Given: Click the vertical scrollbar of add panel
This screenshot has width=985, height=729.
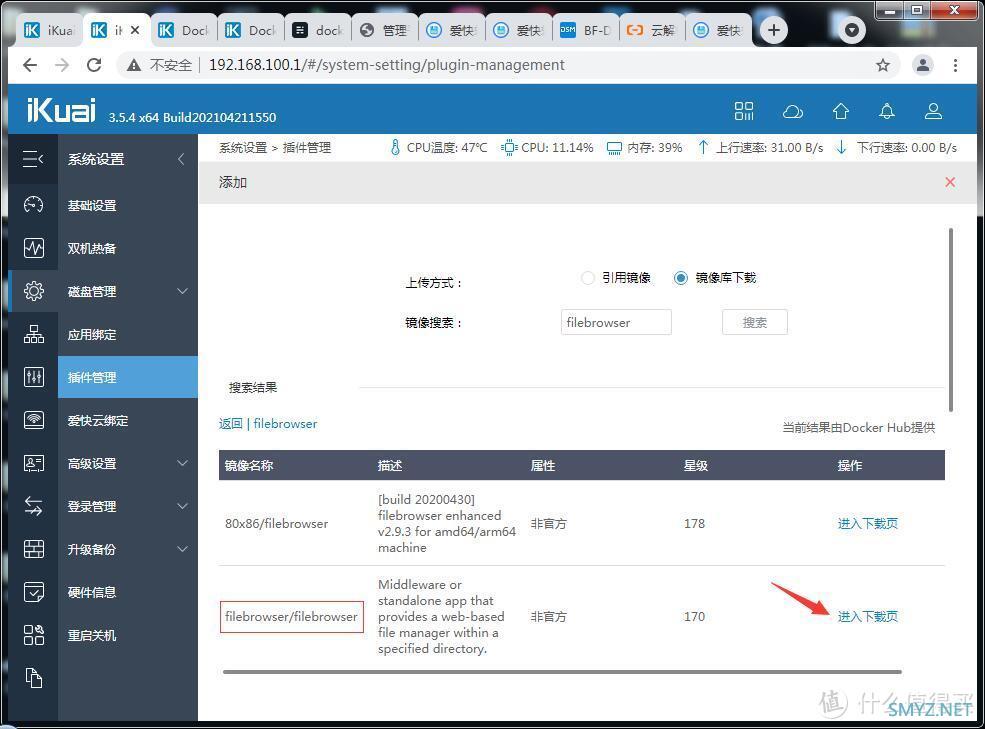Looking at the screenshot, I should 950,320.
